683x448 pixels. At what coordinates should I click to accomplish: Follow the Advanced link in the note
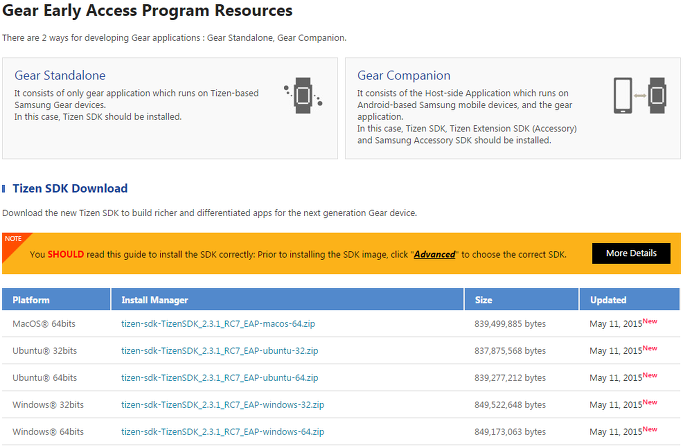[x=434, y=255]
